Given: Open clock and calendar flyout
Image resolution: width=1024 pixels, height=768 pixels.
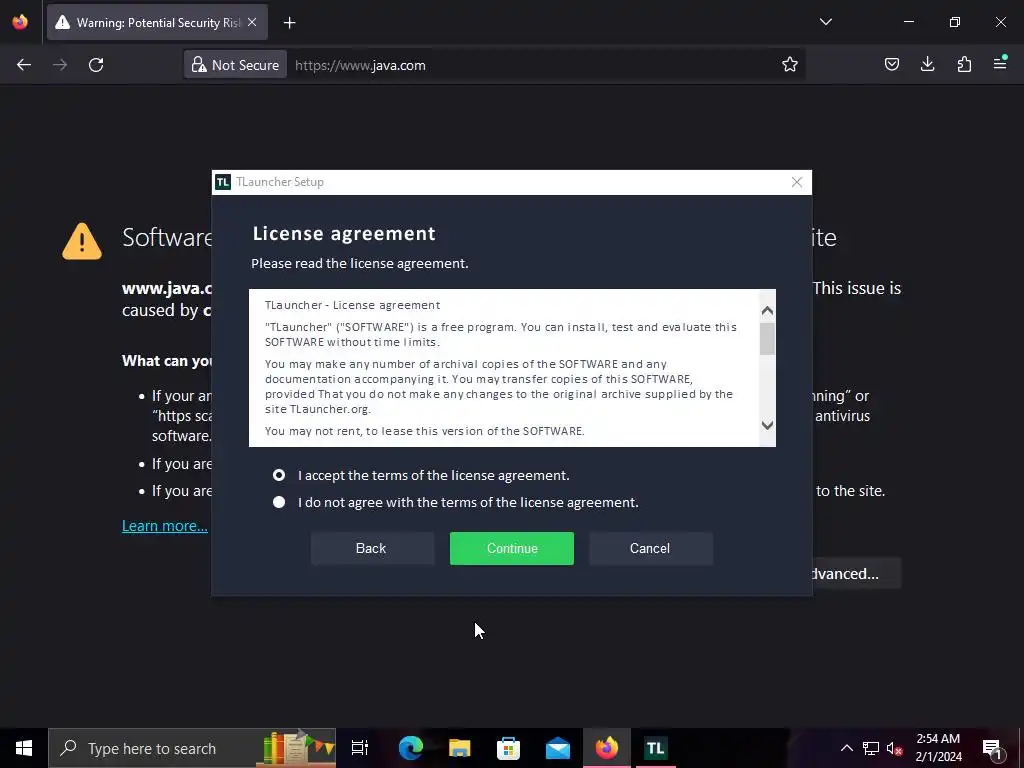Looking at the screenshot, I should tap(938, 748).
